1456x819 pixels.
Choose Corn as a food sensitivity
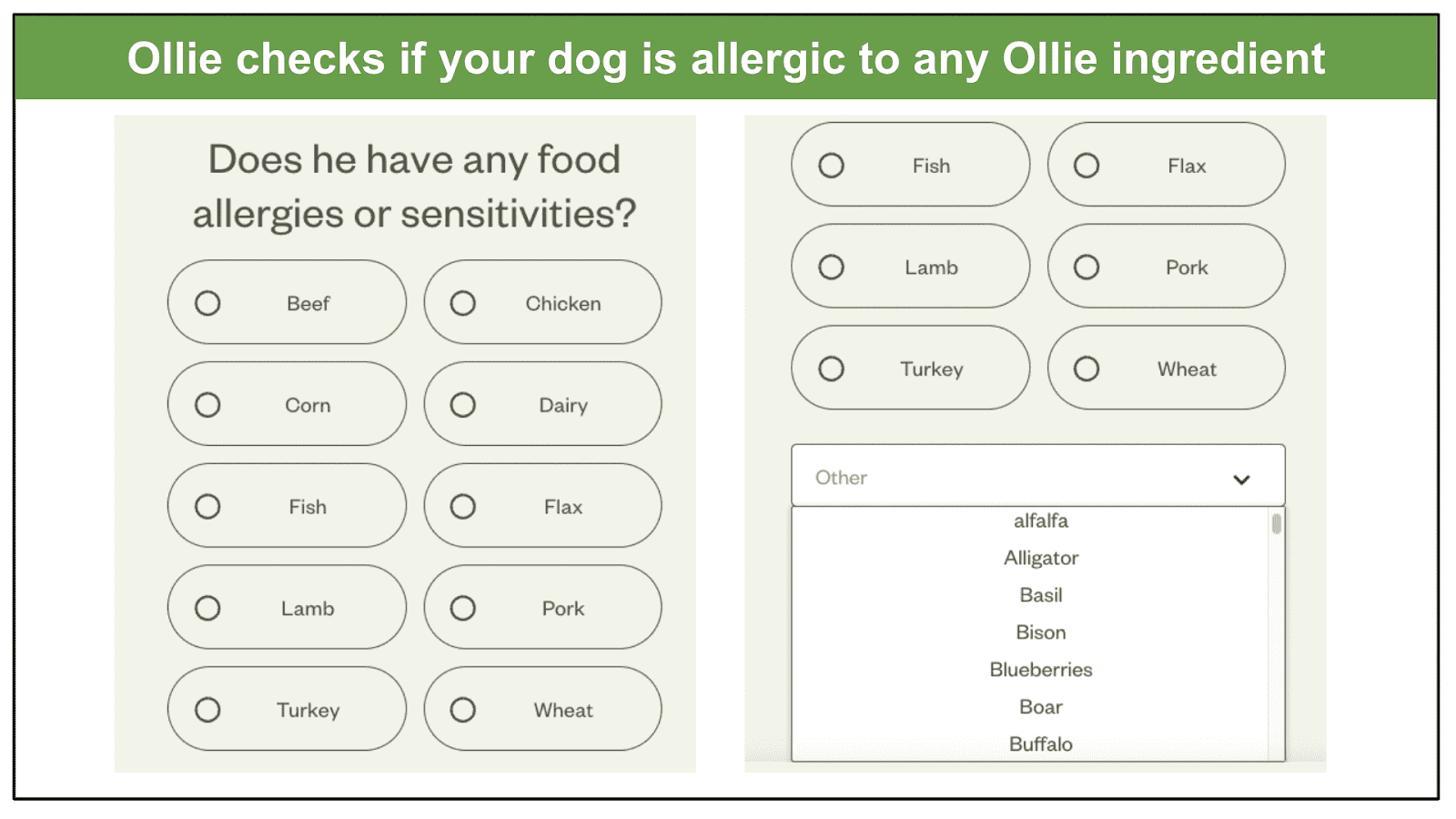pos(287,404)
